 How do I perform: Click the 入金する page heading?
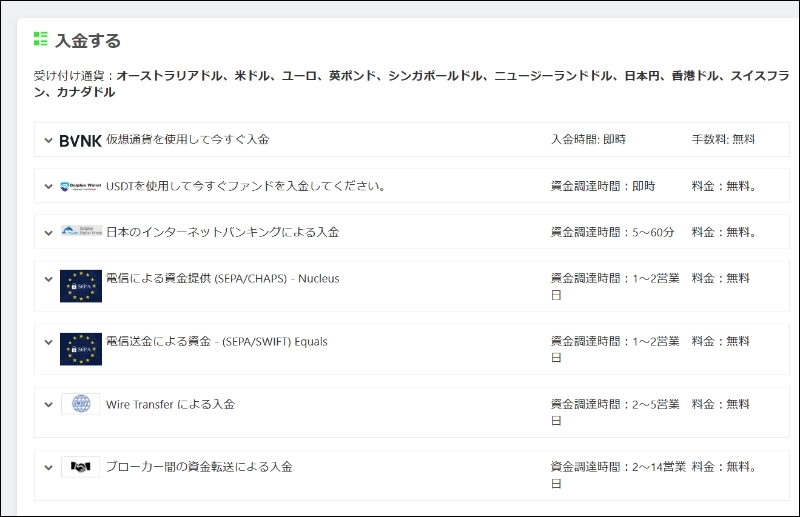coord(88,41)
